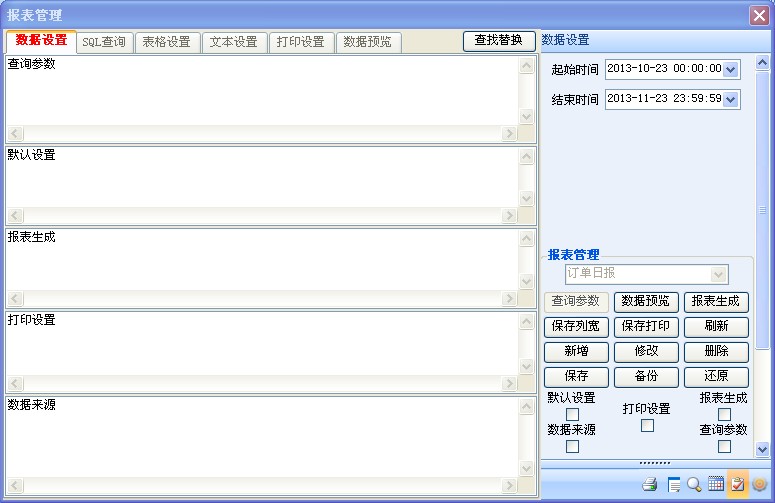Click the 数据预览 button in 报表管理 group
The width and height of the screenshot is (775, 503).
coord(646,301)
